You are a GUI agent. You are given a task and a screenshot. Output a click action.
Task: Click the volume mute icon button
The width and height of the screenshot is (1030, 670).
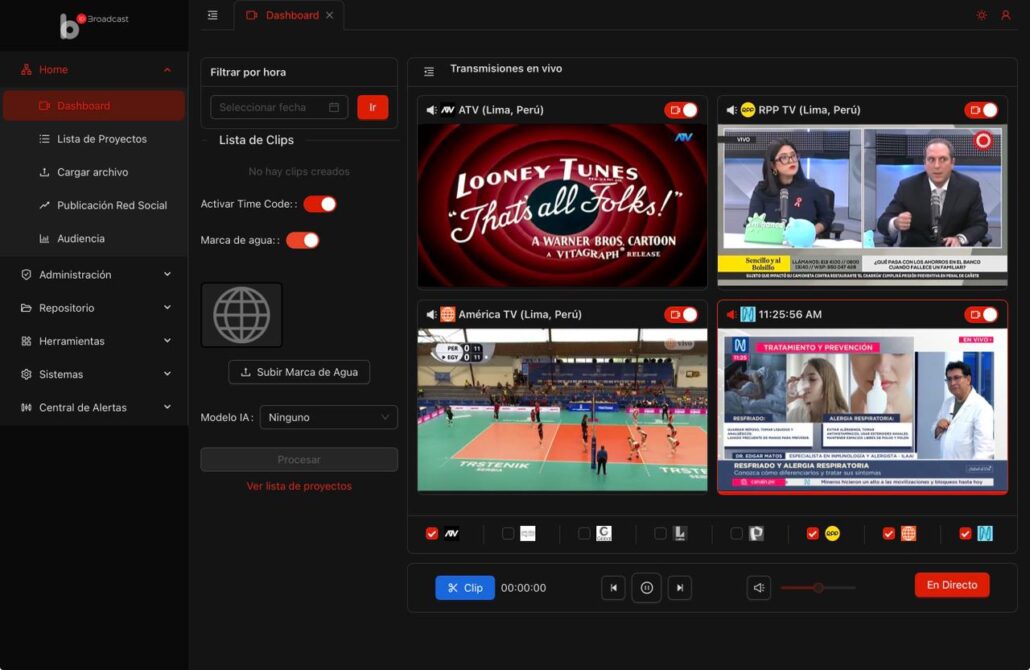[758, 588]
